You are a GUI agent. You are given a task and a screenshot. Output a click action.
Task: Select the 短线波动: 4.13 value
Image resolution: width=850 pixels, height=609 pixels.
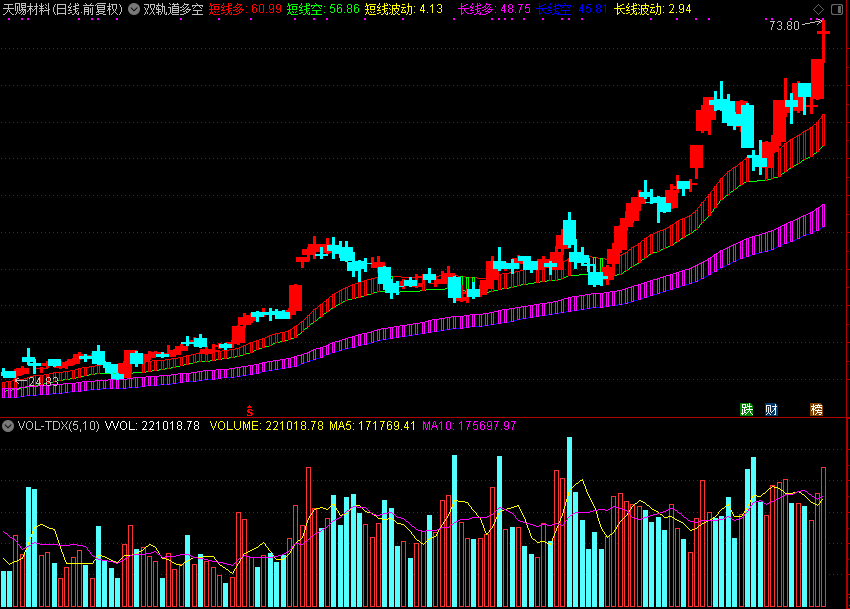[x=403, y=9]
